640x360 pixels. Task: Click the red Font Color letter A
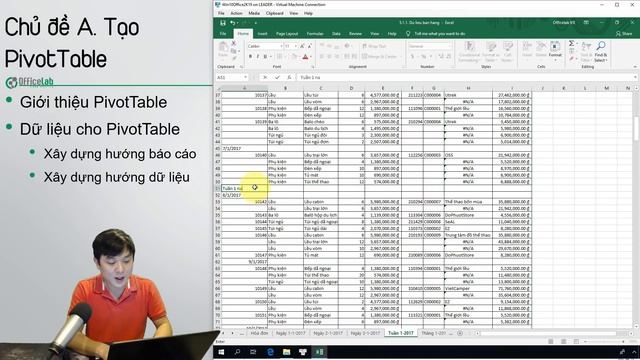305,57
